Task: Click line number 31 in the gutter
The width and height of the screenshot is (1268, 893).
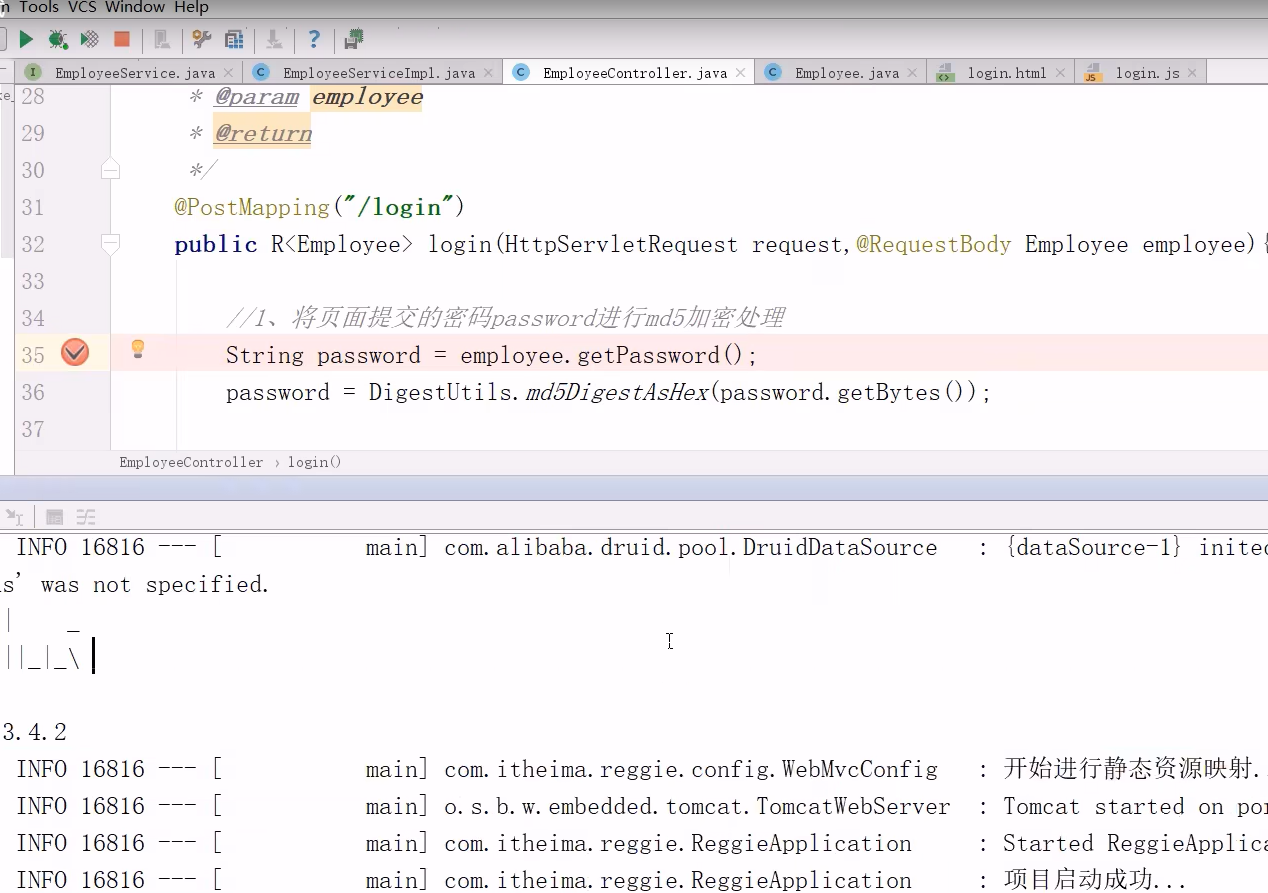Action: (33, 207)
